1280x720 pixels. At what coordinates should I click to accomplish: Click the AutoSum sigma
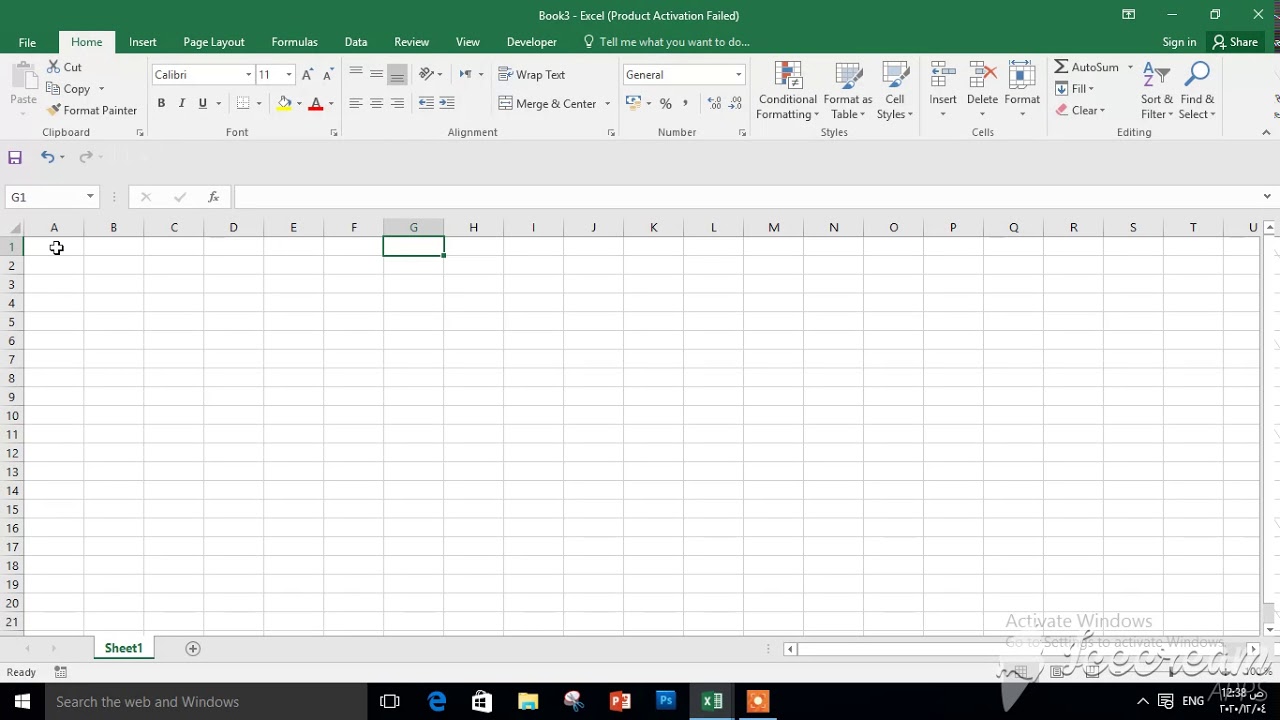[x=1061, y=67]
